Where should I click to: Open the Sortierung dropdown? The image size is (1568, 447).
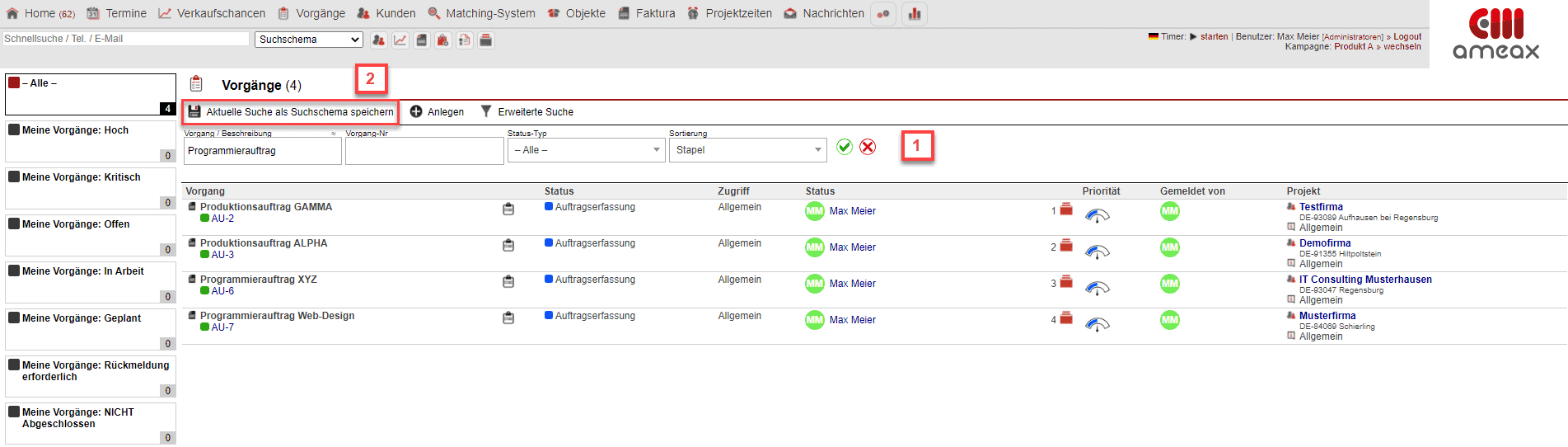click(x=747, y=150)
